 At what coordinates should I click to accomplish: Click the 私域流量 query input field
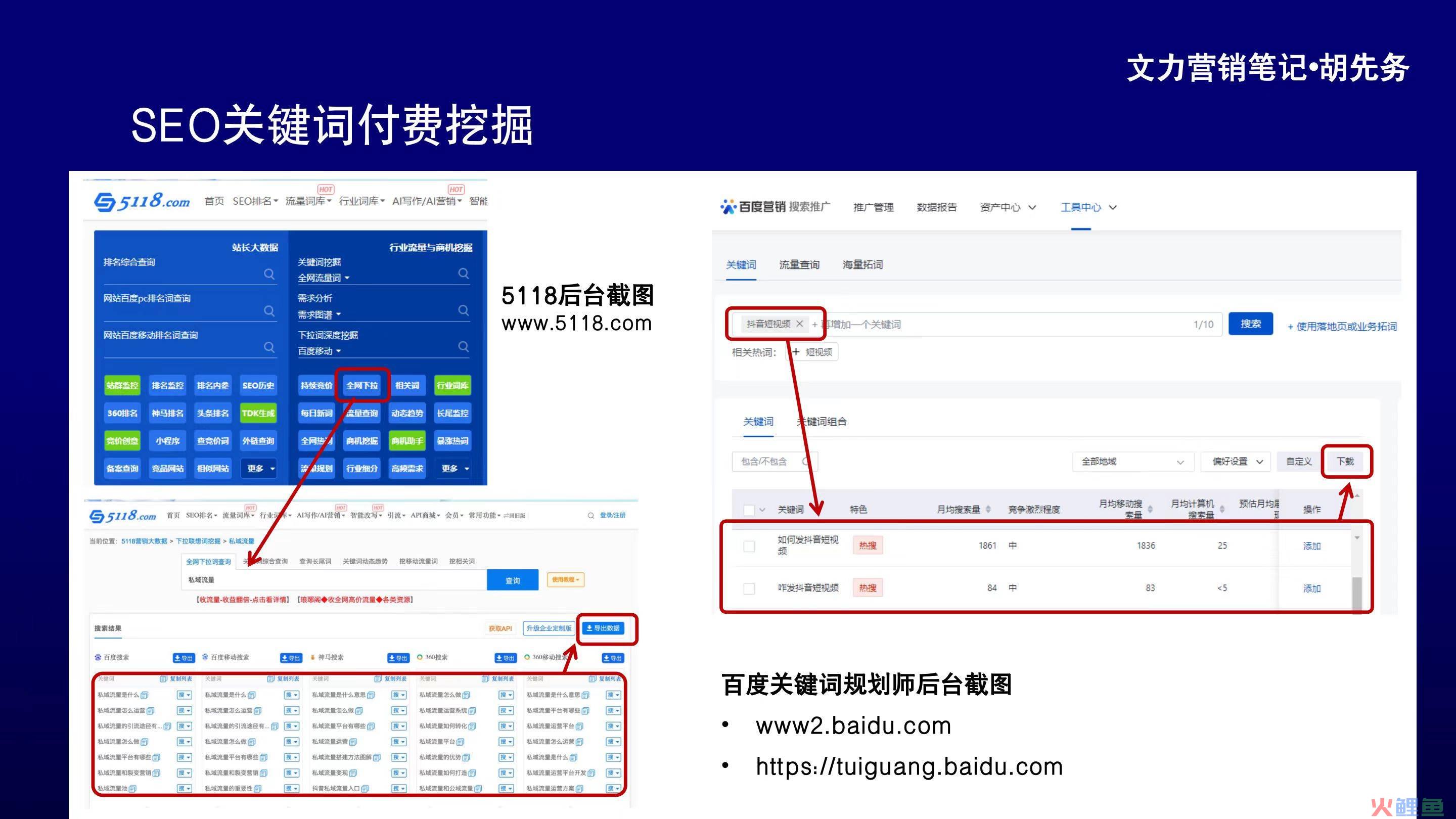(x=335, y=580)
